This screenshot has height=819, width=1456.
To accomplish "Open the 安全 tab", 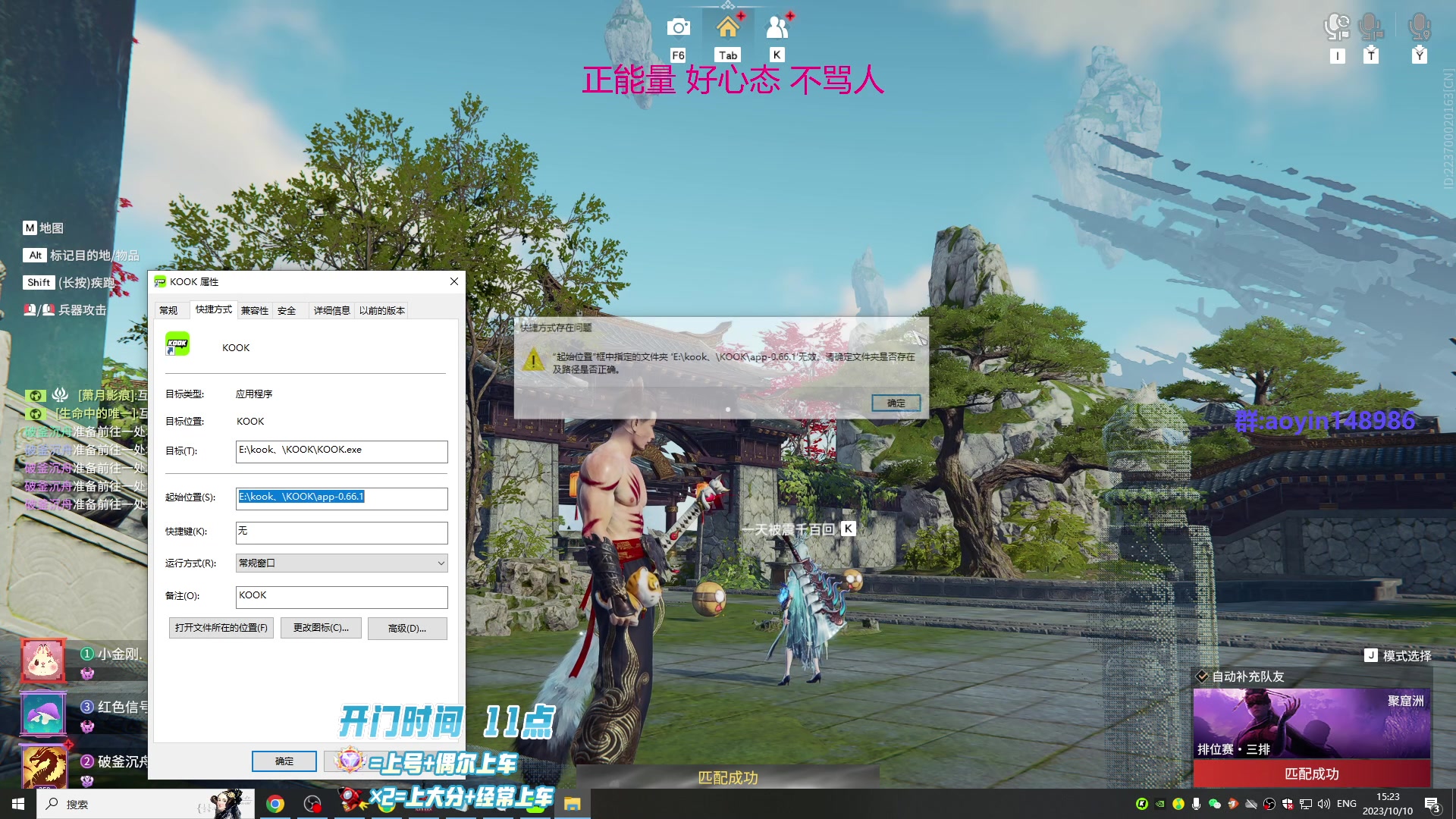I will (x=287, y=310).
